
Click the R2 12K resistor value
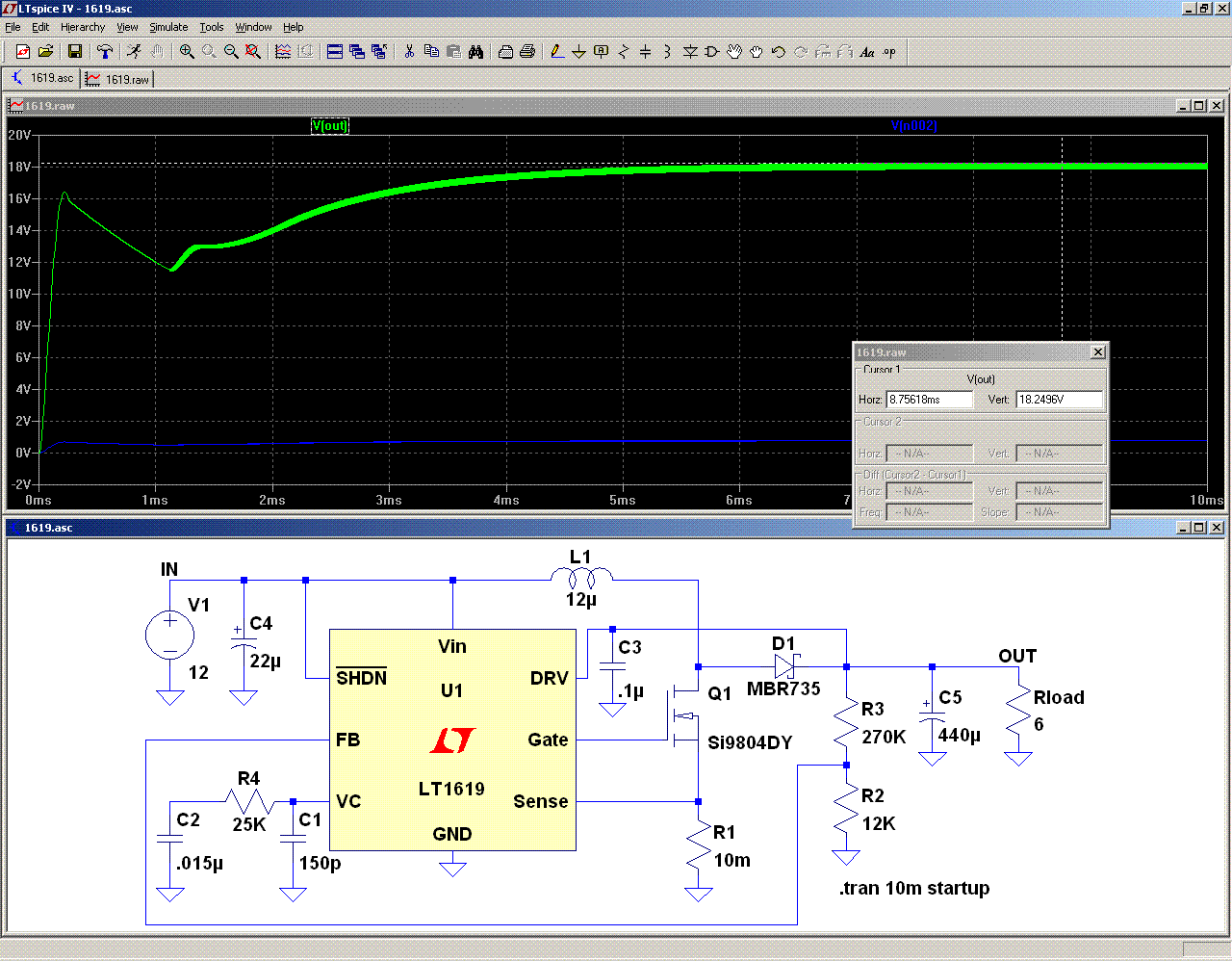[879, 823]
